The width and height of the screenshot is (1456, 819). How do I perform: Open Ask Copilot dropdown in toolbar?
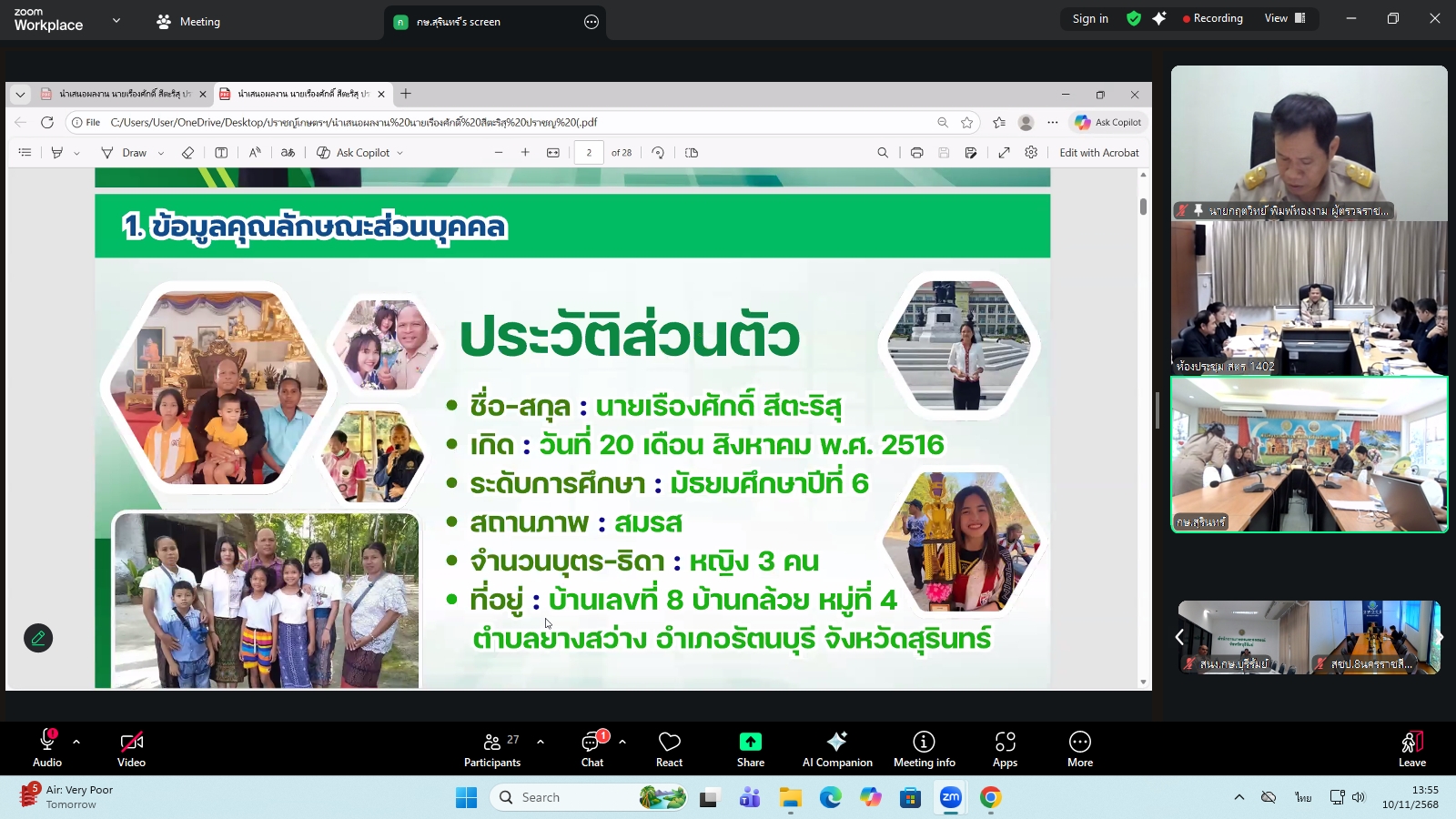pos(399,152)
